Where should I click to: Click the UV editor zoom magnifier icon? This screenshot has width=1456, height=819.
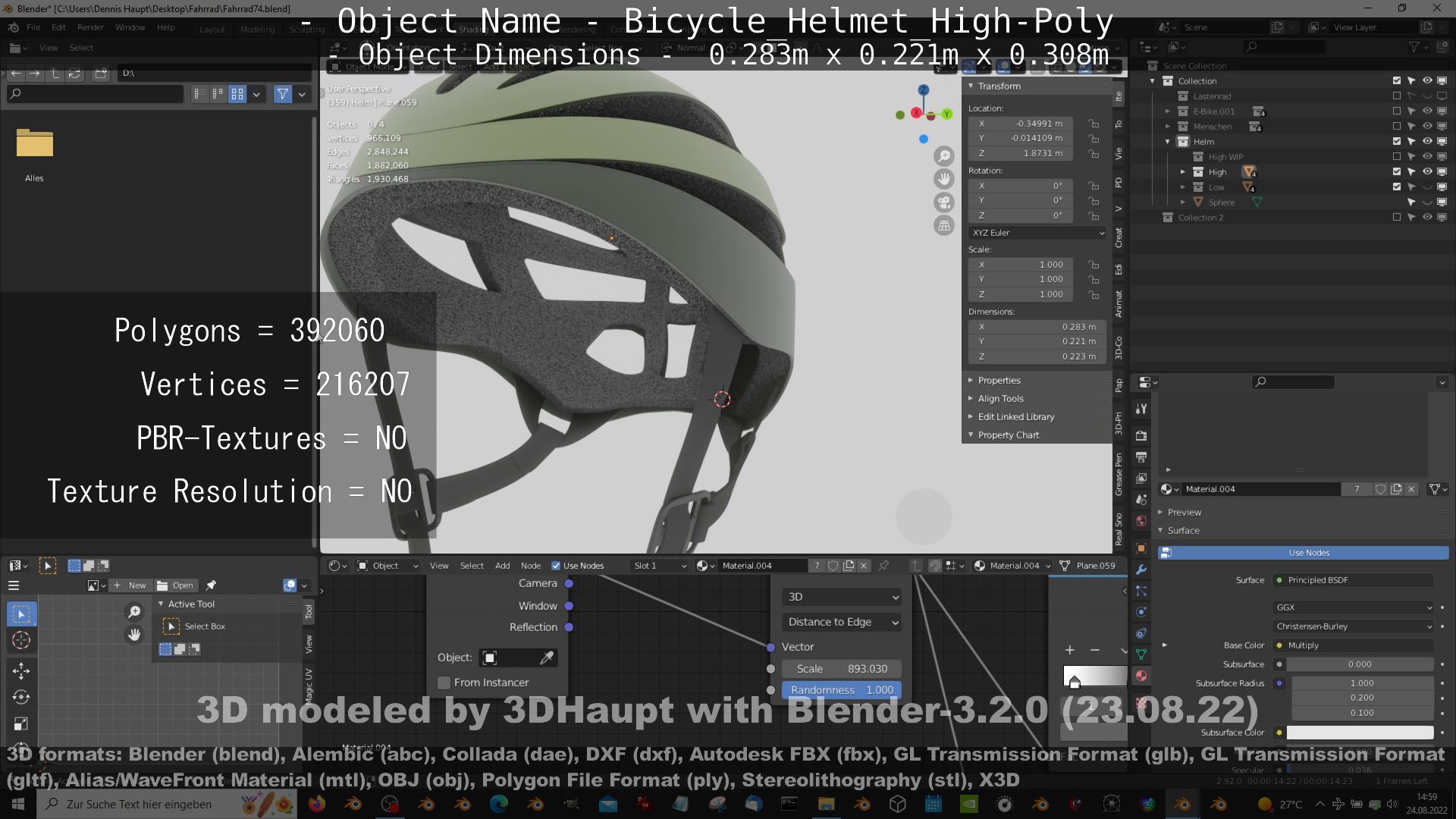134,611
